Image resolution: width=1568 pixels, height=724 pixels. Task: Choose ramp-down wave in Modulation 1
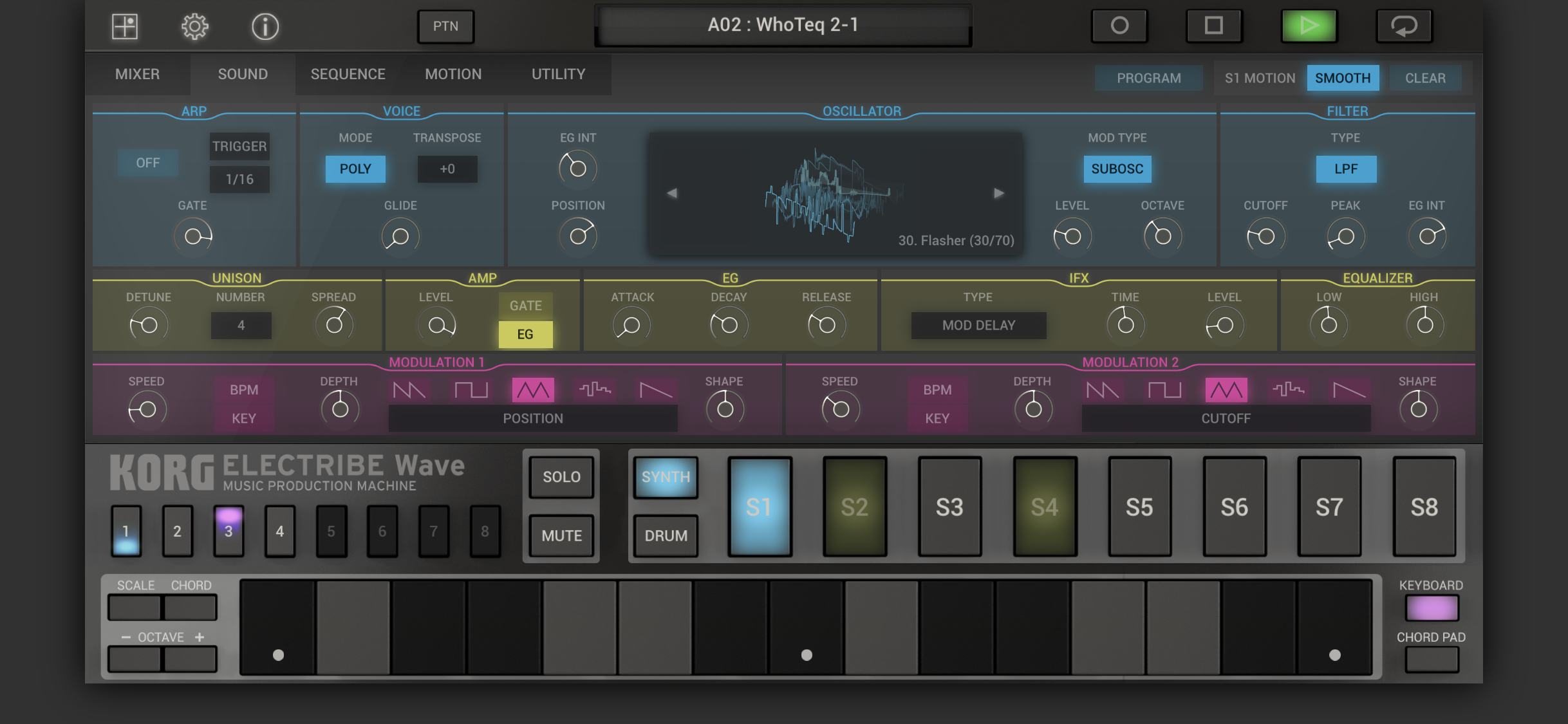coord(656,390)
